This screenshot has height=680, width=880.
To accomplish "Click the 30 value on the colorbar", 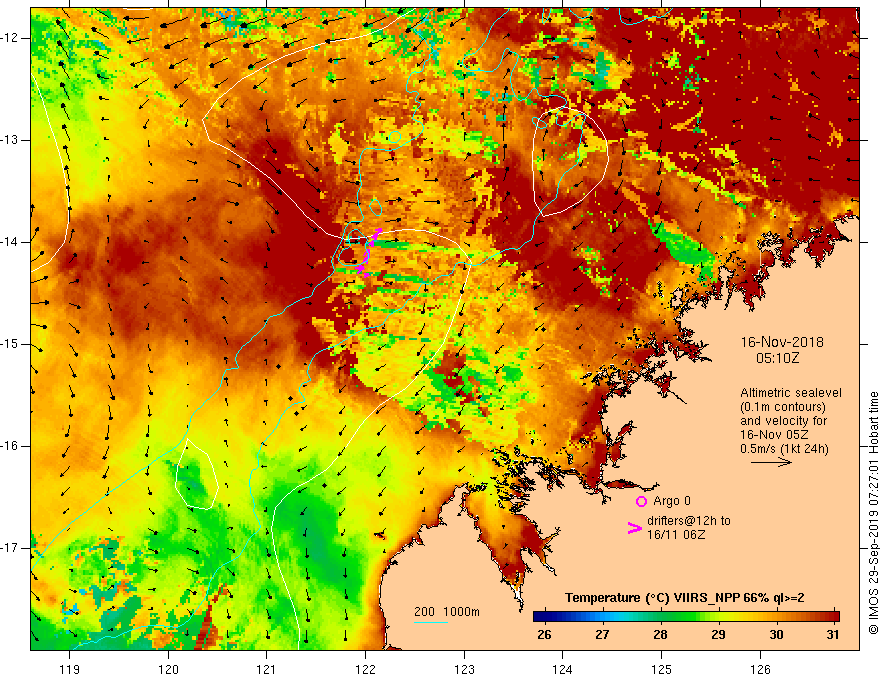I will [776, 635].
